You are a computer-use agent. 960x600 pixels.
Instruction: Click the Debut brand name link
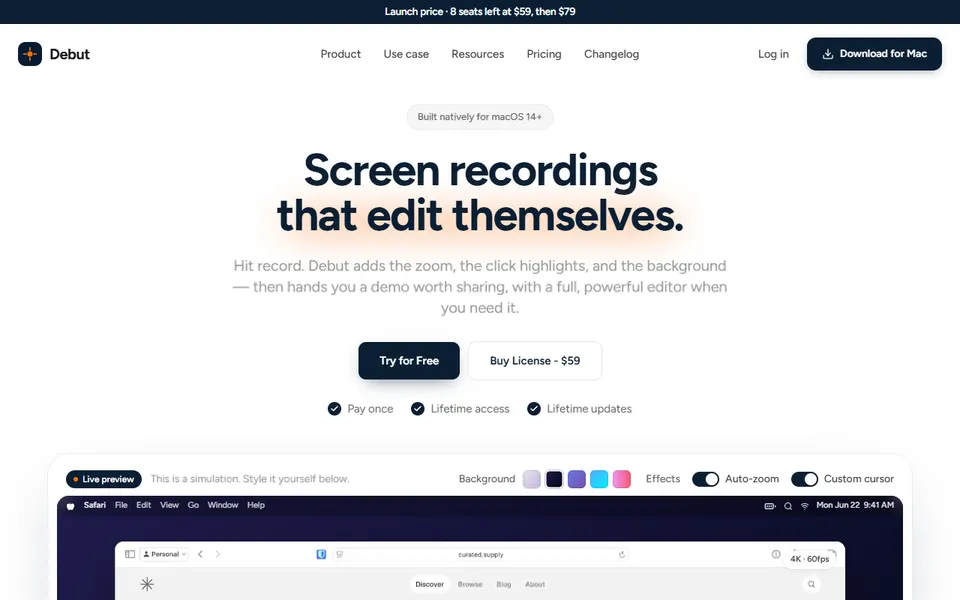coord(69,54)
